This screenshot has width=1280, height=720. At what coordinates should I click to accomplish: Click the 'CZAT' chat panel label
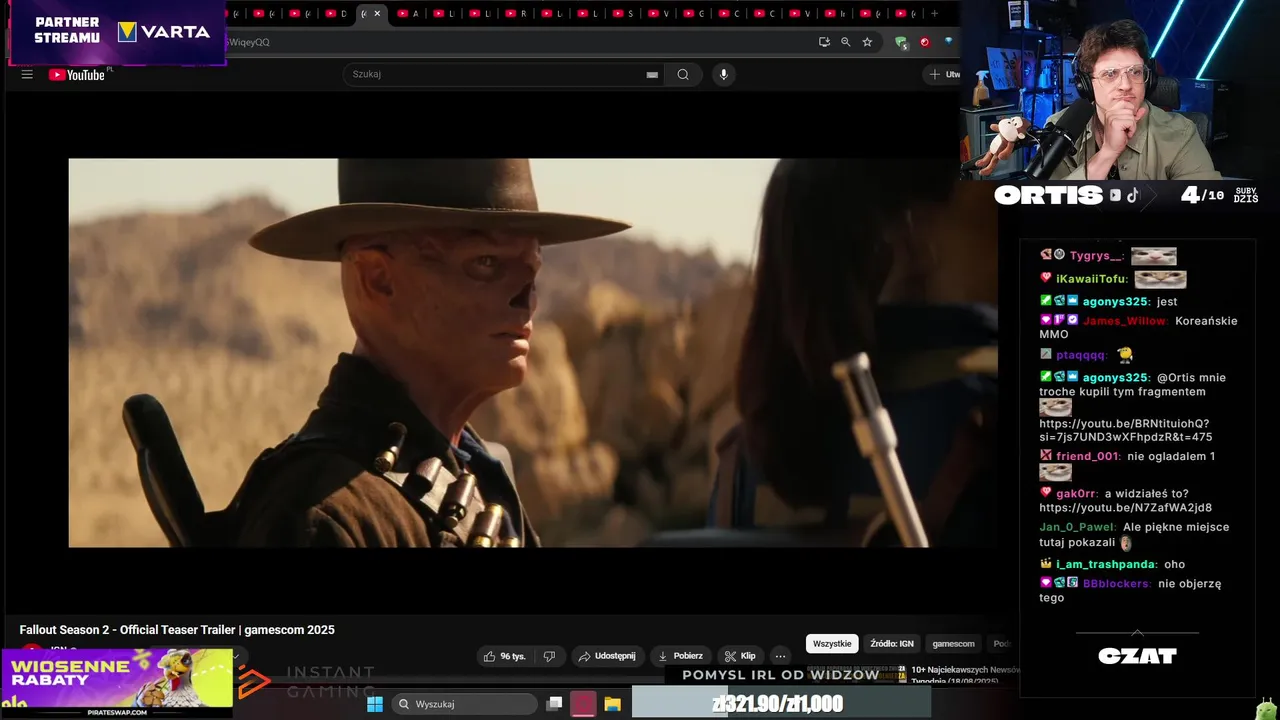coord(1137,656)
